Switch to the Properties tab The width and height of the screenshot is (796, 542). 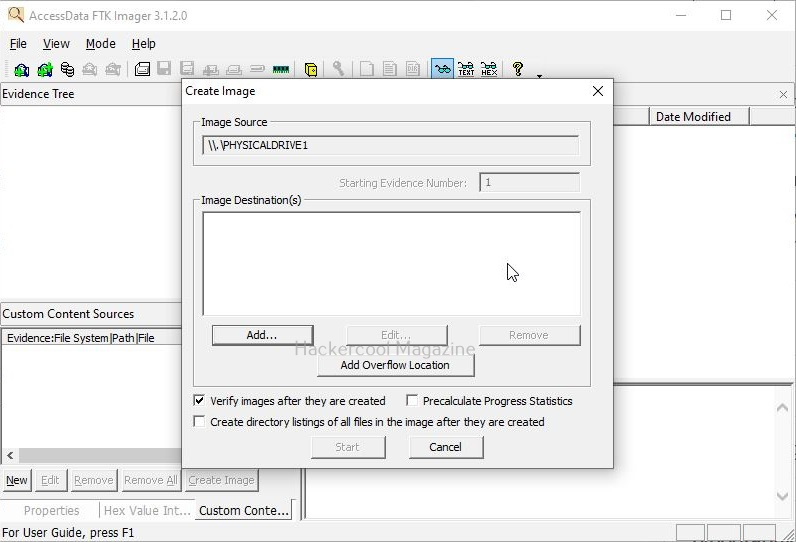[x=51, y=510]
